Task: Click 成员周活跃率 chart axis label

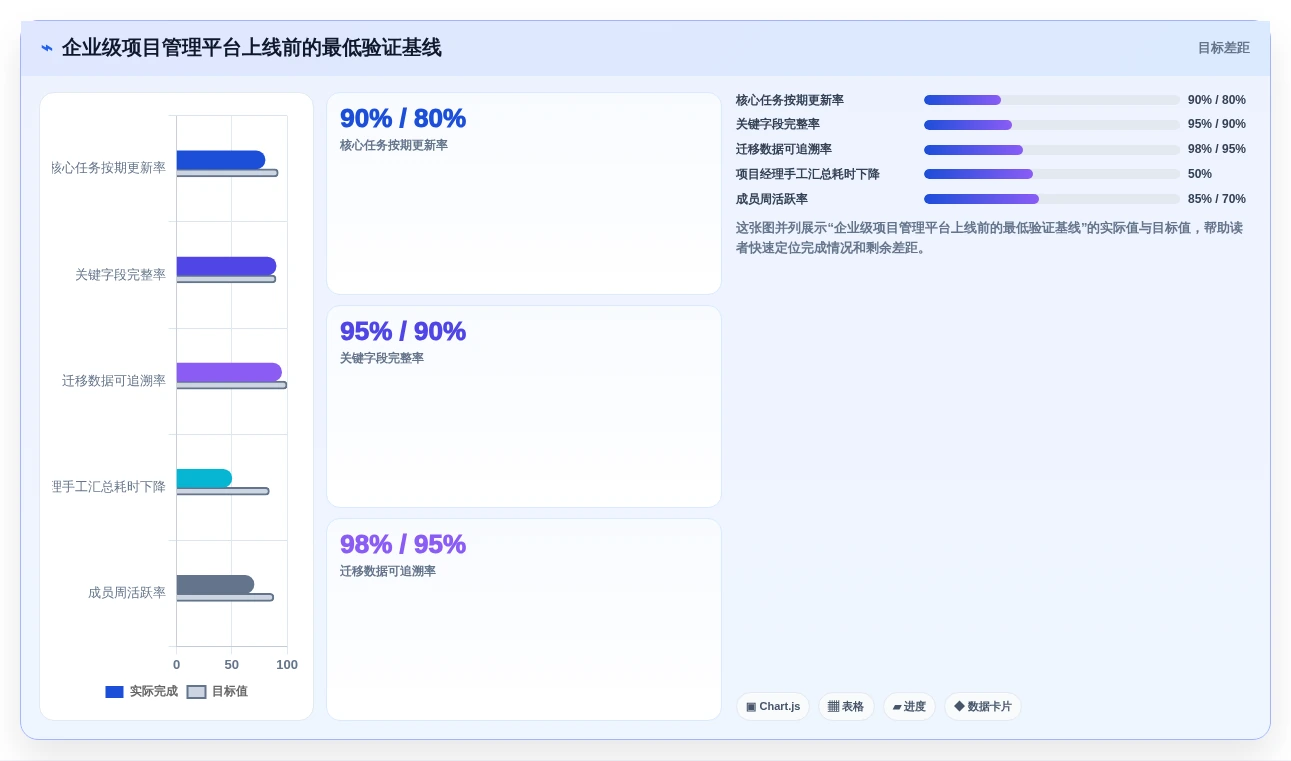Action: [x=127, y=593]
